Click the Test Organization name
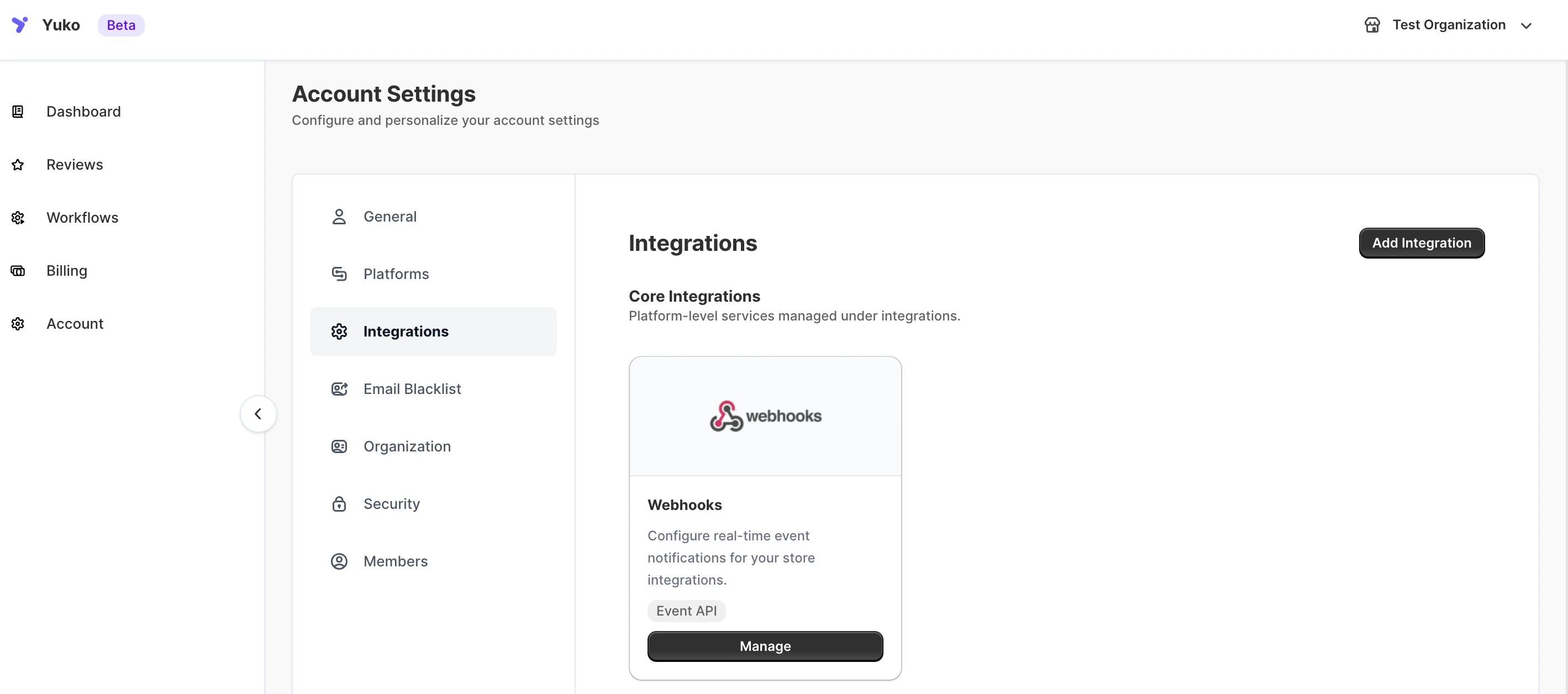 (x=1449, y=24)
